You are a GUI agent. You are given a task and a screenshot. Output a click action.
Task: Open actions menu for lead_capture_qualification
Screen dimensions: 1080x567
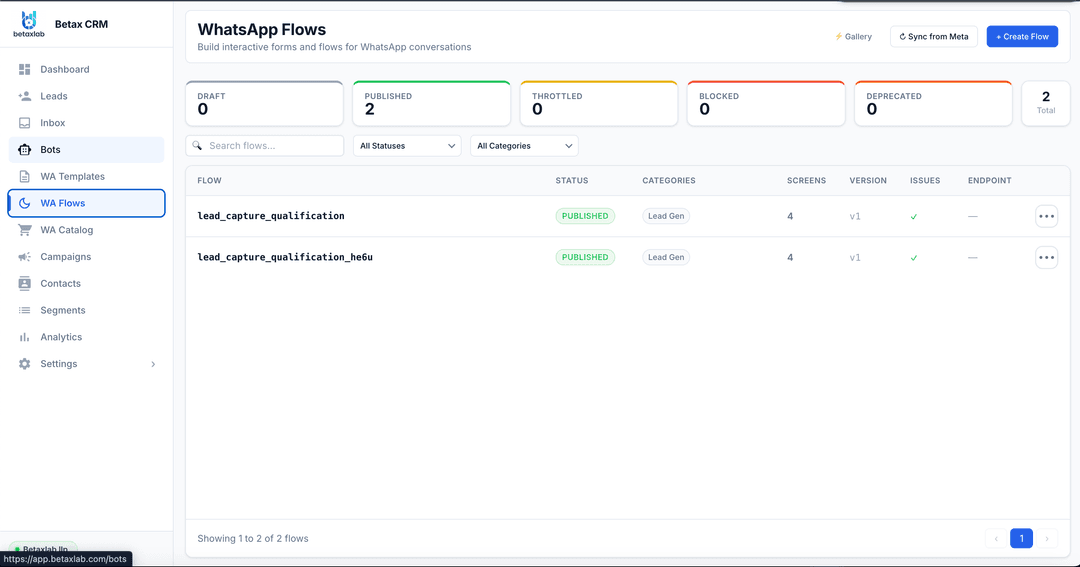pos(1046,216)
